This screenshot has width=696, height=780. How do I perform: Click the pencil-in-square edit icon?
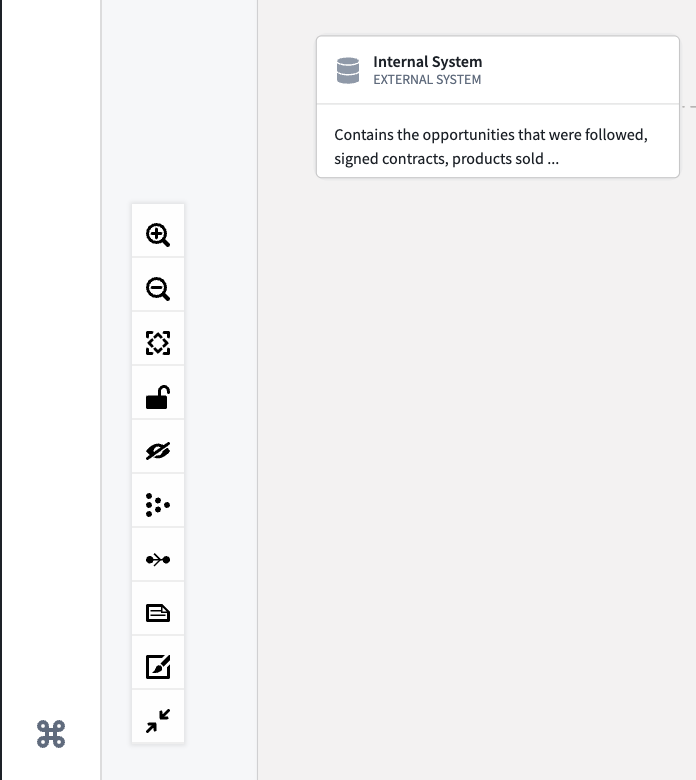[158, 667]
